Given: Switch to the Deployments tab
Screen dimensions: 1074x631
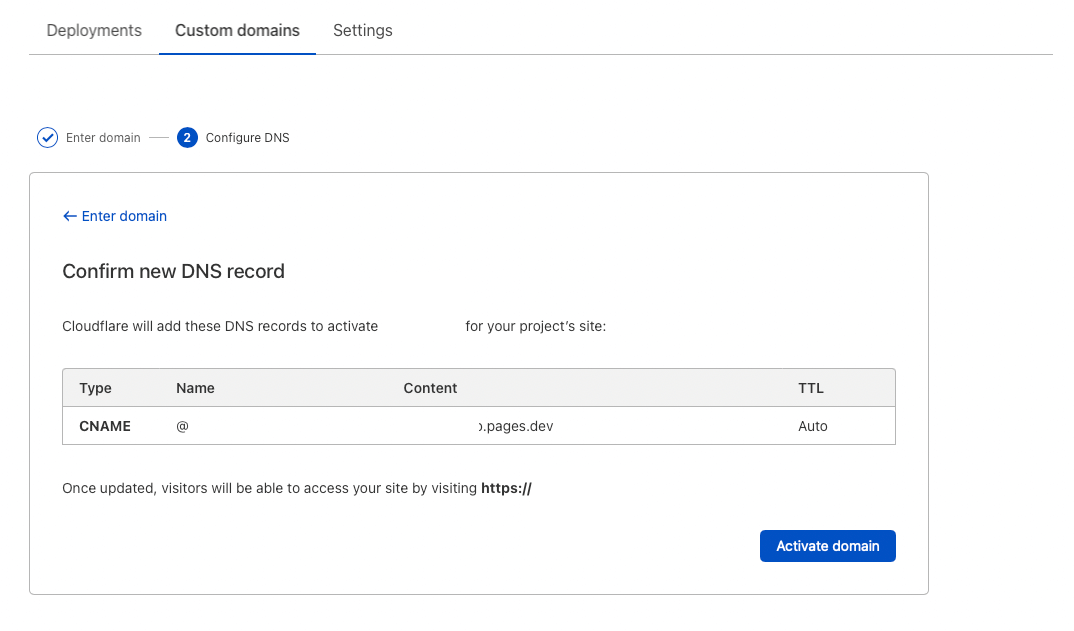Looking at the screenshot, I should tap(93, 30).
